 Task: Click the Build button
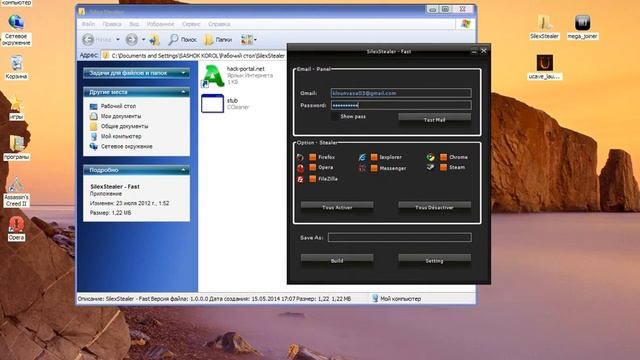click(337, 260)
